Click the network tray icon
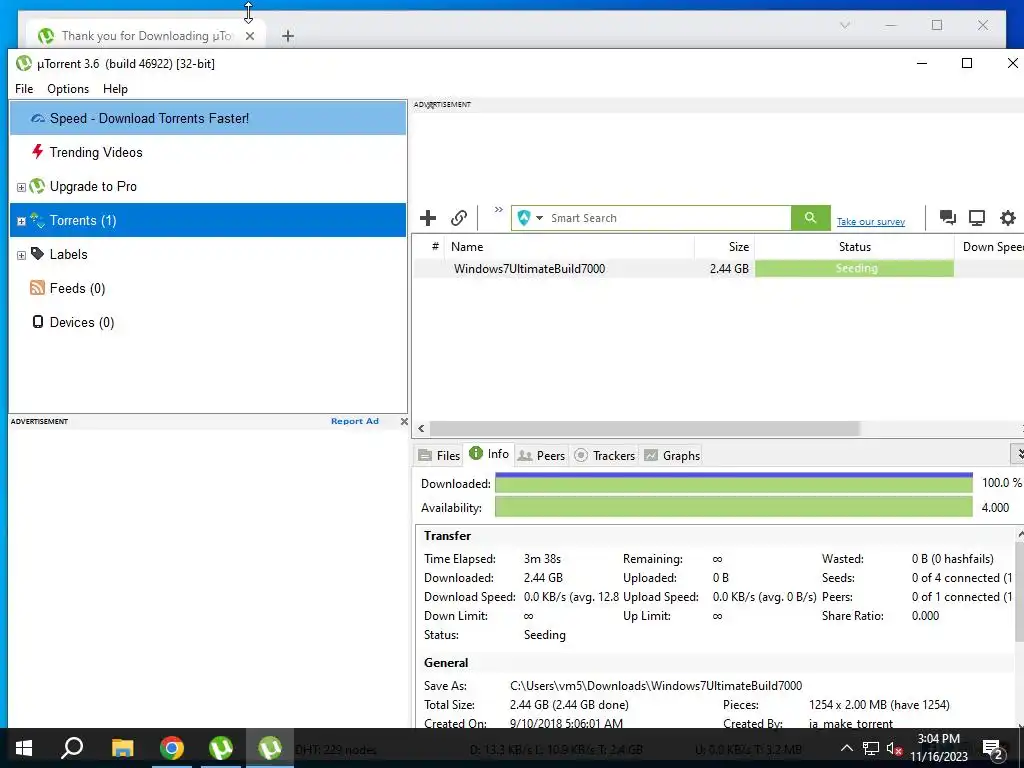 click(x=871, y=748)
